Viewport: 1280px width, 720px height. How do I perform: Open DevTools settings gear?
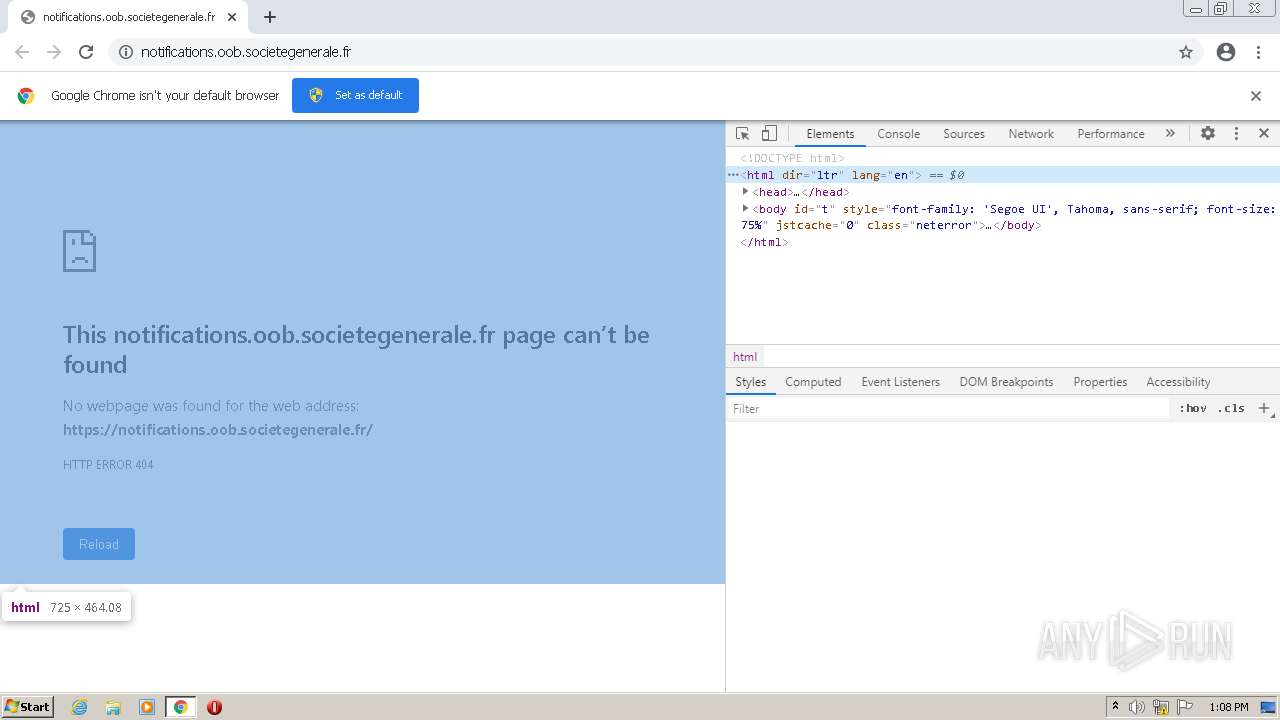tap(1208, 133)
